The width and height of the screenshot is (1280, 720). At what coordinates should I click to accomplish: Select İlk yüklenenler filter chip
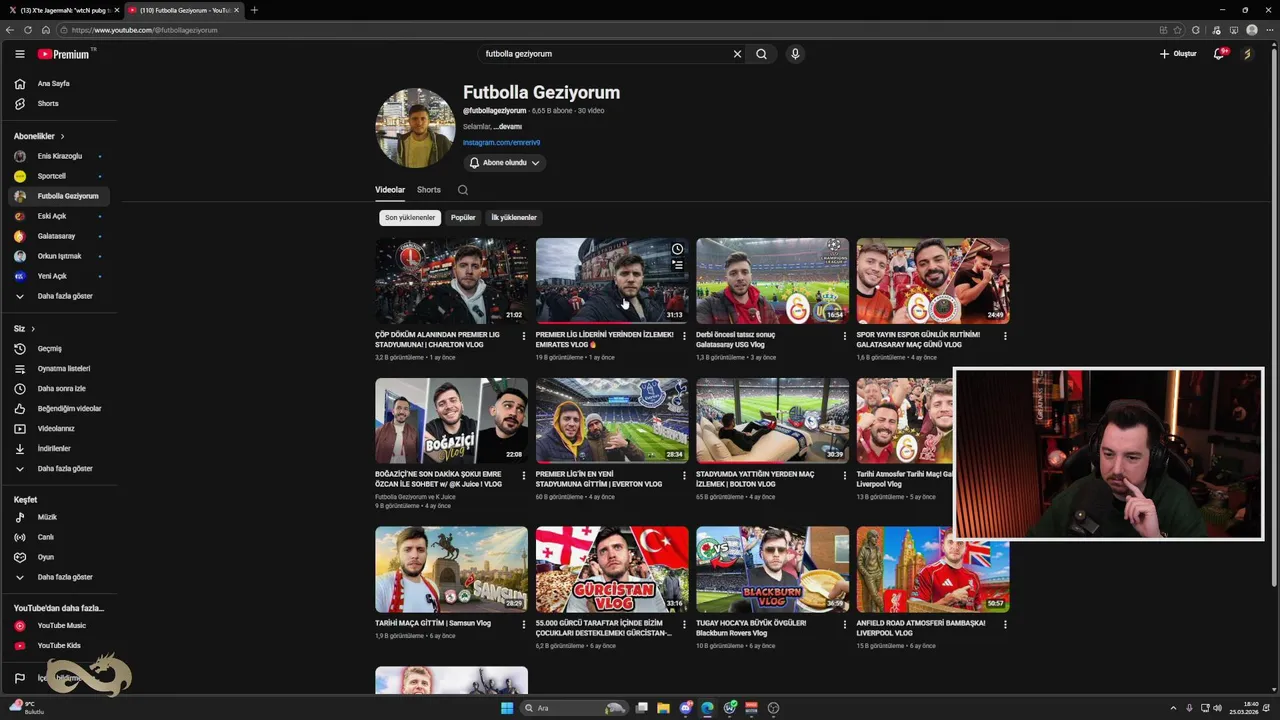click(514, 217)
